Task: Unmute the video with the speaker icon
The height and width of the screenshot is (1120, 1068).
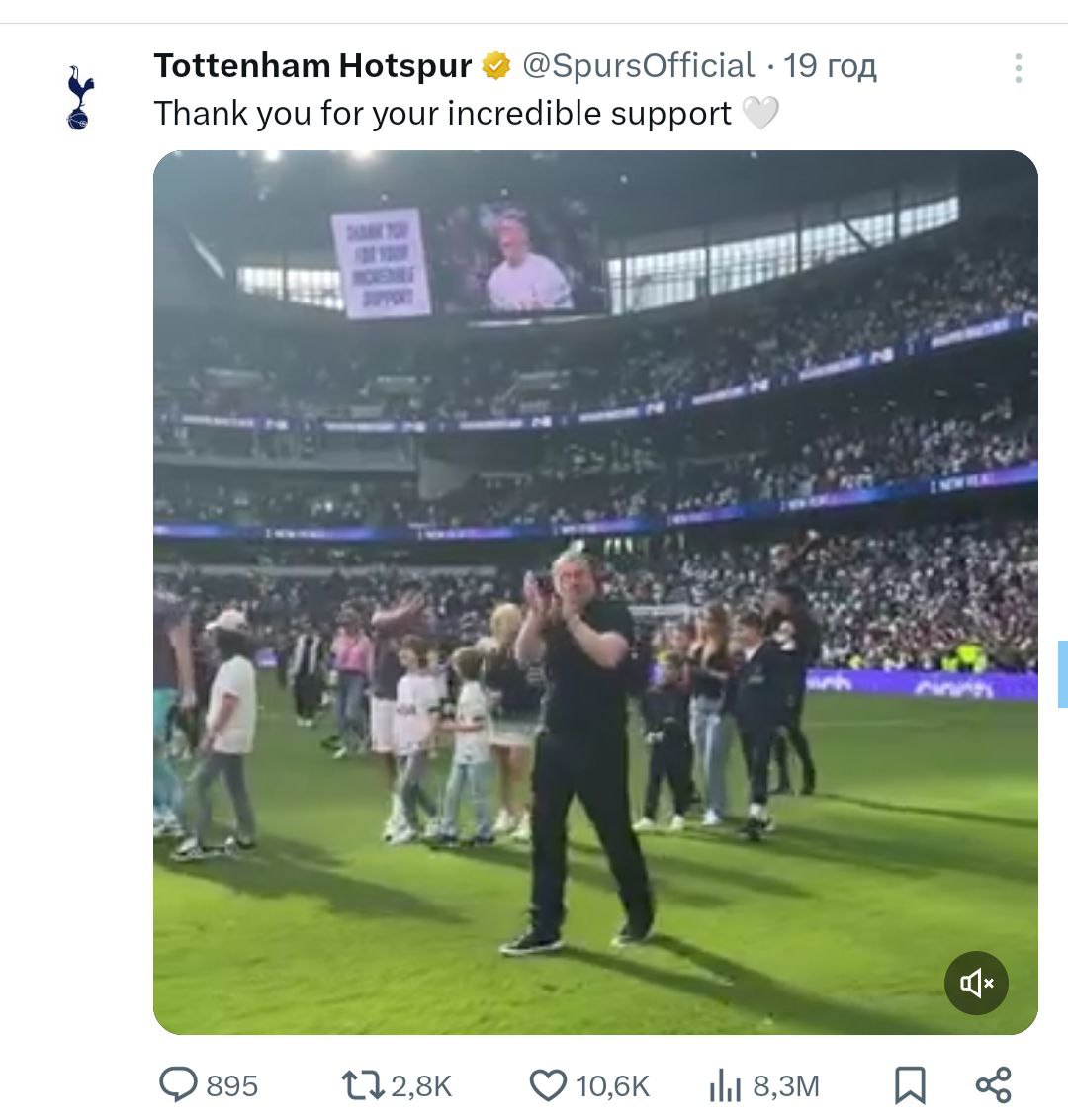Action: [975, 983]
